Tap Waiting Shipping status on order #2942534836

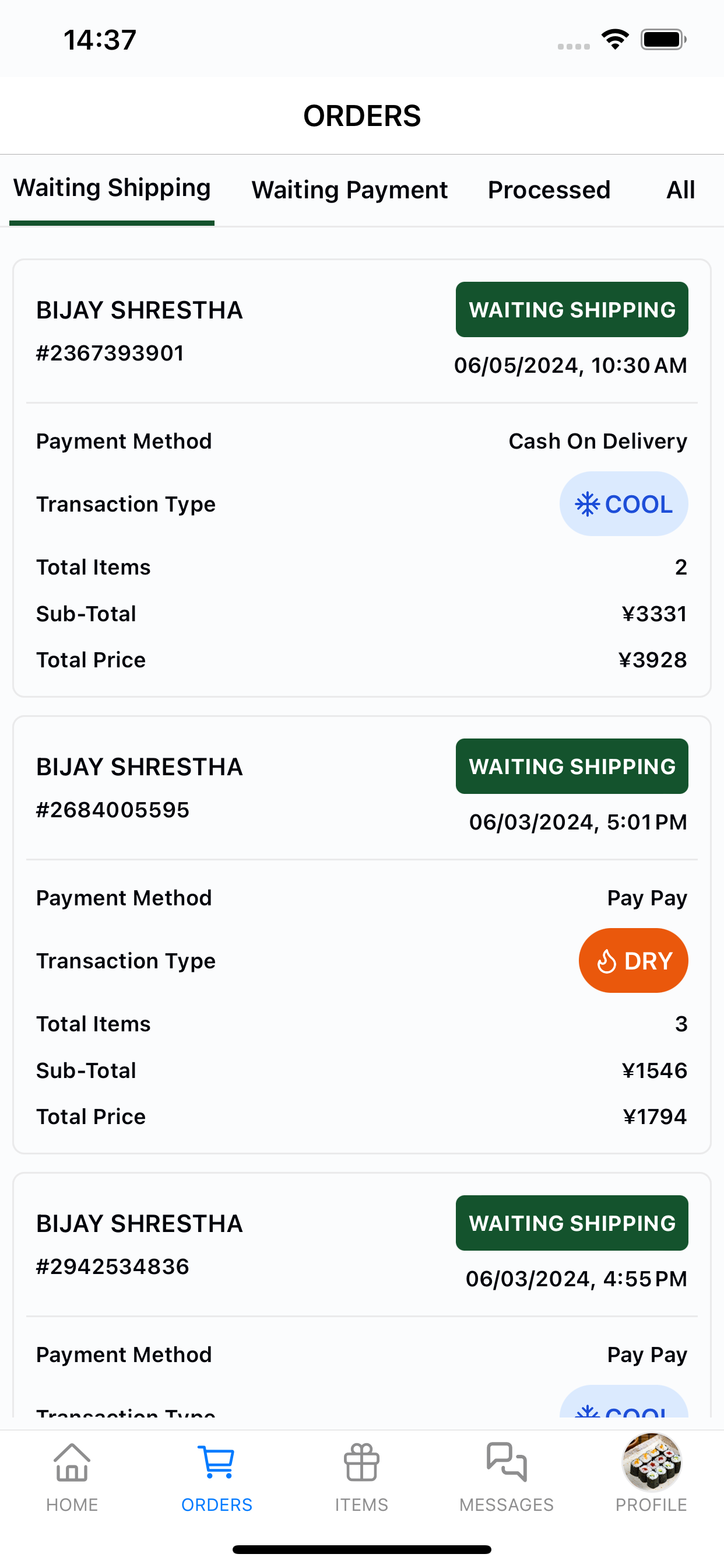(572, 1223)
